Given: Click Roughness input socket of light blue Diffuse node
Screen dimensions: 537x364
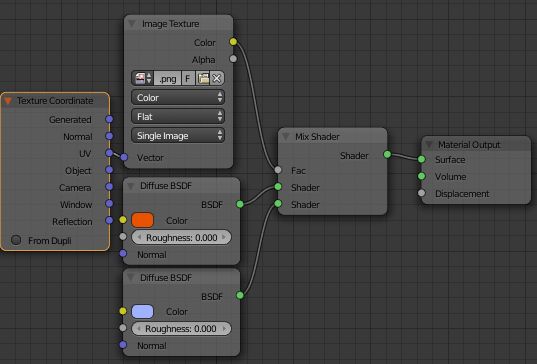Looking at the screenshot, I should tap(123, 328).
